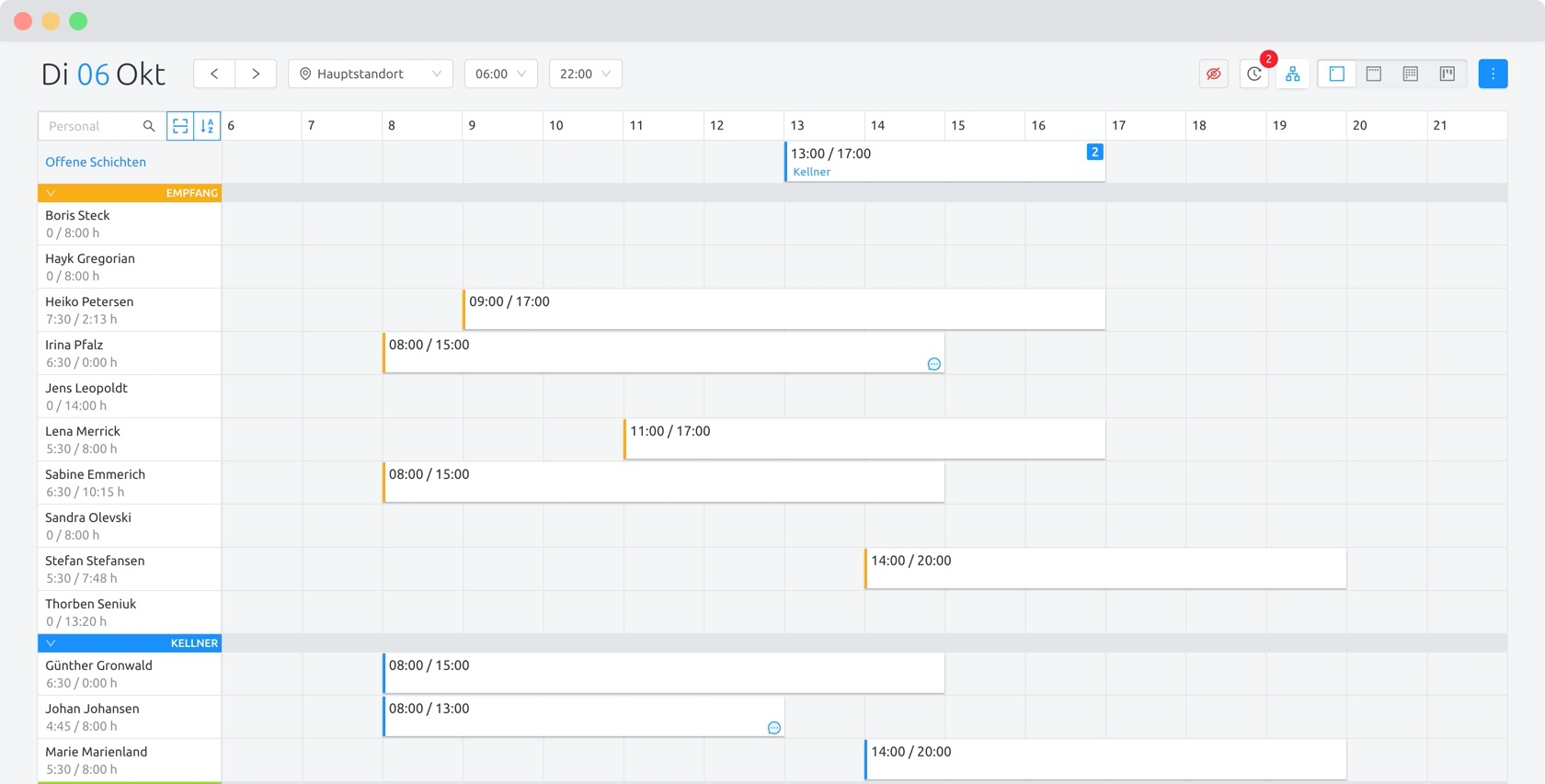The height and width of the screenshot is (784, 1545).
Task: Open the three-dot more options button
Action: pos(1493,74)
